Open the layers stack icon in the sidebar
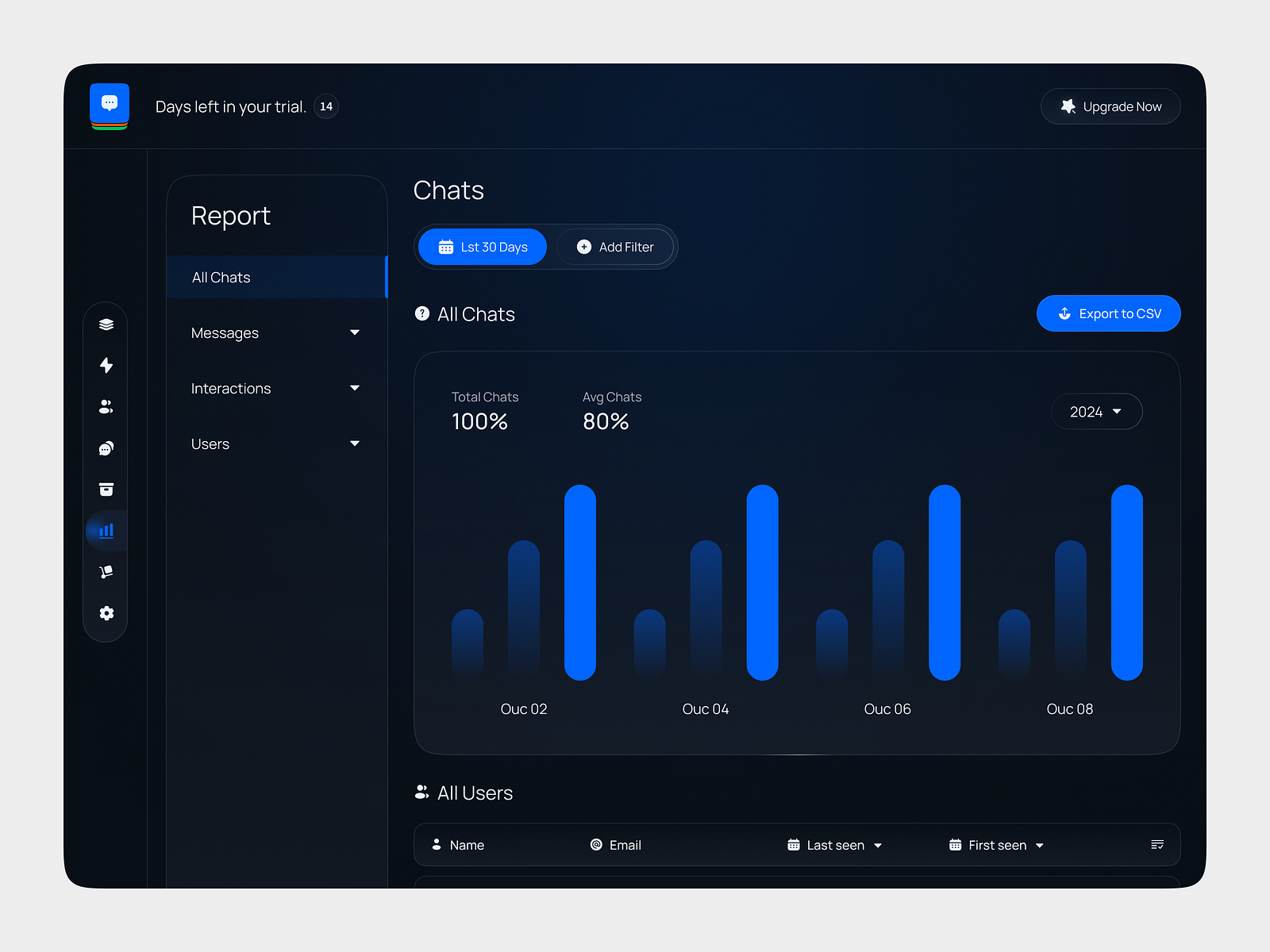This screenshot has width=1270, height=952. [x=106, y=324]
